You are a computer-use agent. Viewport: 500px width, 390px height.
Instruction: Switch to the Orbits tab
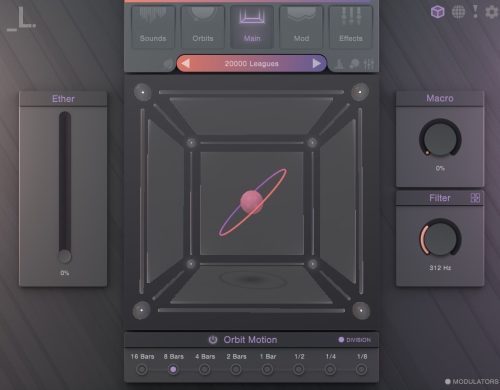pos(203,27)
